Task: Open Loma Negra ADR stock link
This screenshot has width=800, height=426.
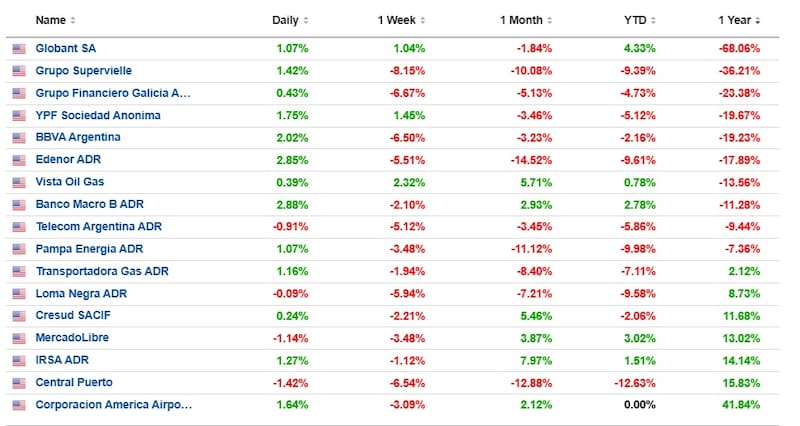Action: point(81,294)
